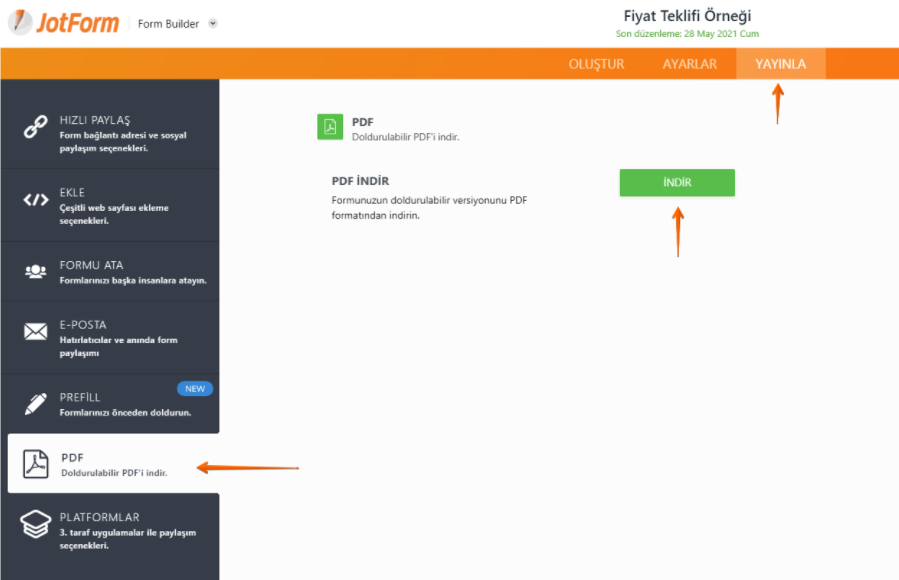This screenshot has width=899, height=580.
Task: Click the chain link Hızlı Paylaş icon
Action: click(x=36, y=127)
